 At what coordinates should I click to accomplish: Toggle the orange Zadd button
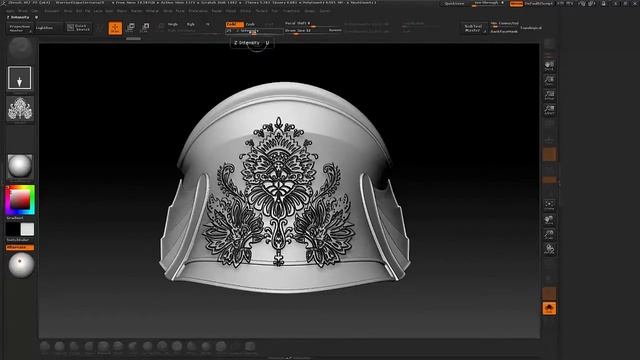(234, 24)
